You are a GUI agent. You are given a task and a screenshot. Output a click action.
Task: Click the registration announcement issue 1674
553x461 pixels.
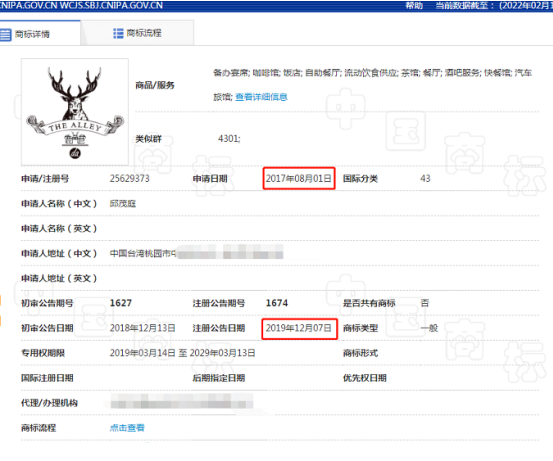(x=277, y=303)
